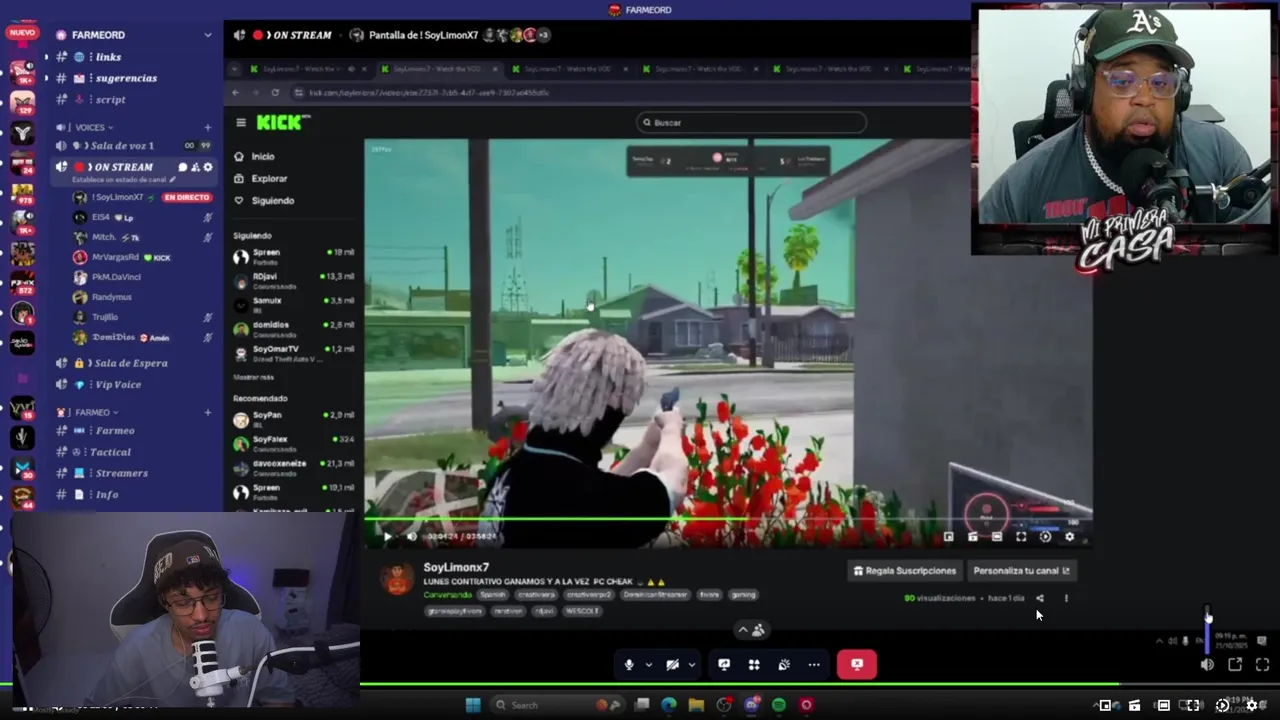Click Mostrar más under Siguiendo
Image resolution: width=1280 pixels, height=720 pixels.
(x=253, y=377)
